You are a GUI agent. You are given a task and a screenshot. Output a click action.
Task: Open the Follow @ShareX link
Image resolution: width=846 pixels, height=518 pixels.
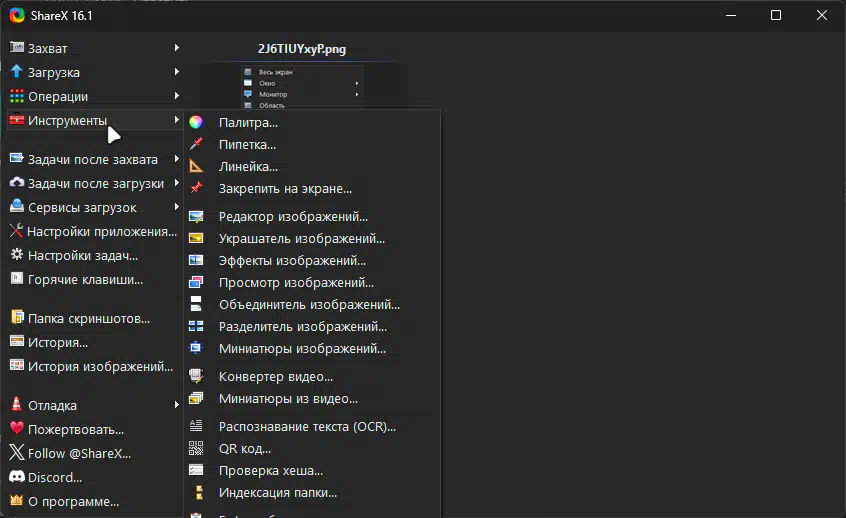[x=79, y=453]
